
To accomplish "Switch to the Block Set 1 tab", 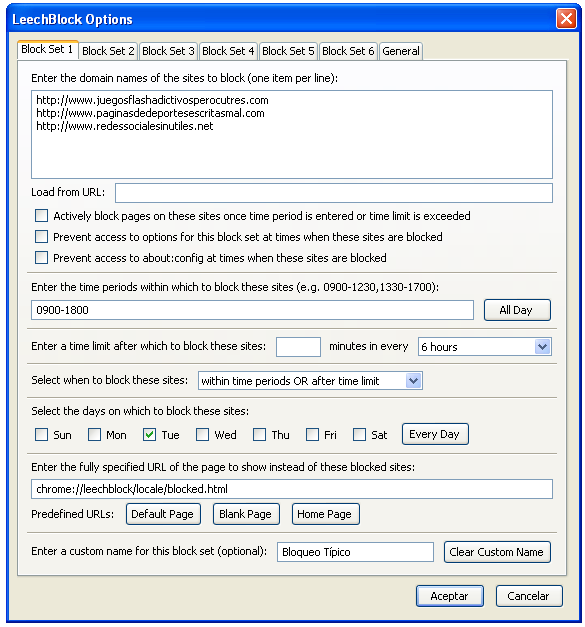I will 47,50.
